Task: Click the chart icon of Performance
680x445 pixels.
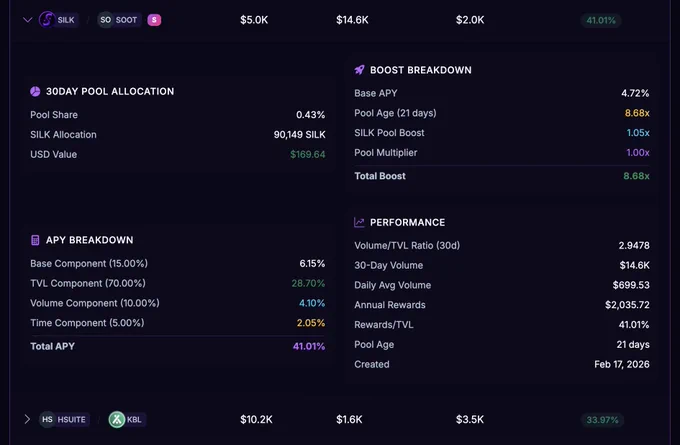Action: pyautogui.click(x=359, y=222)
